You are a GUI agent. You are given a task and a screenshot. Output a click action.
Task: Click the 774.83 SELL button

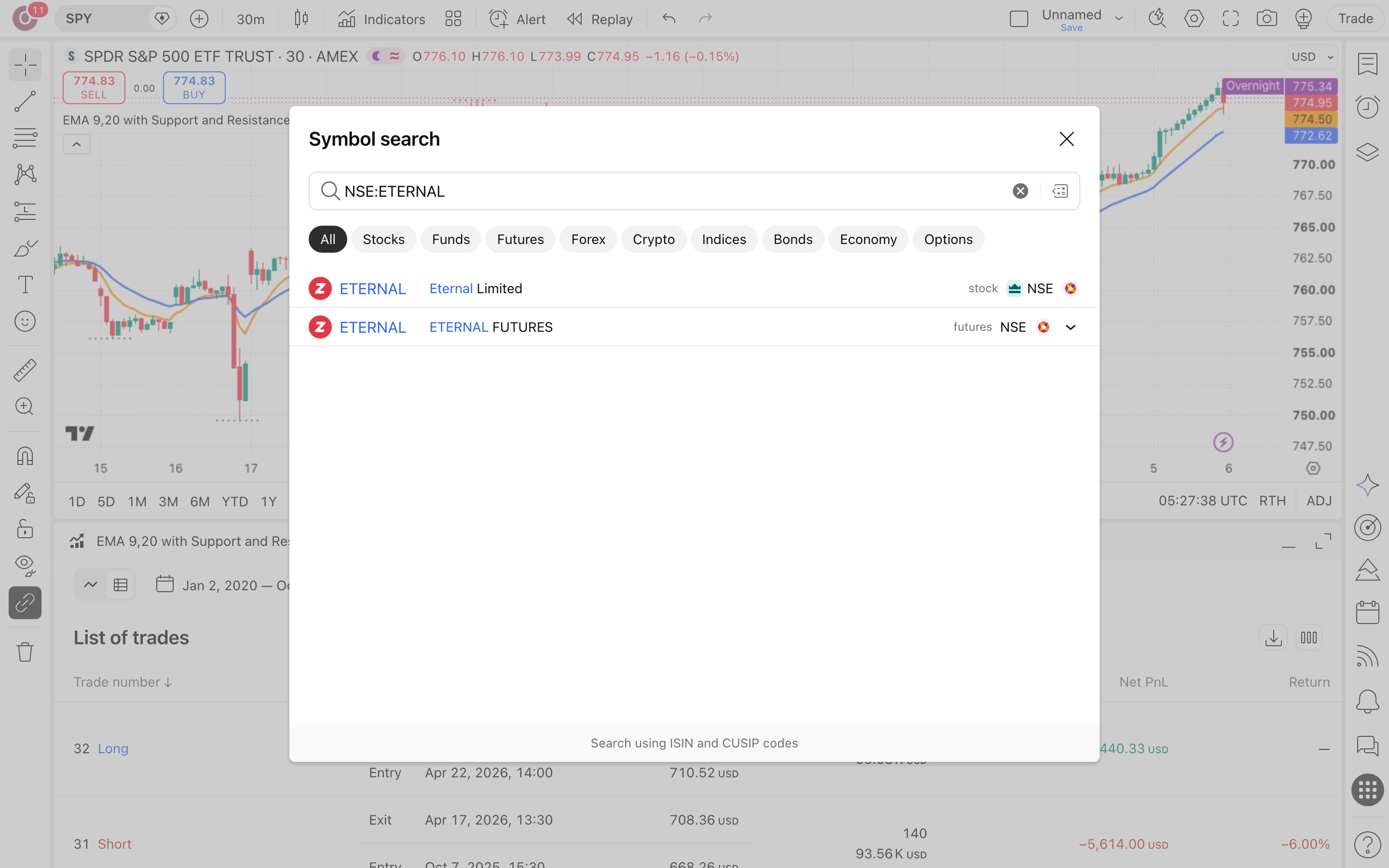coord(94,88)
